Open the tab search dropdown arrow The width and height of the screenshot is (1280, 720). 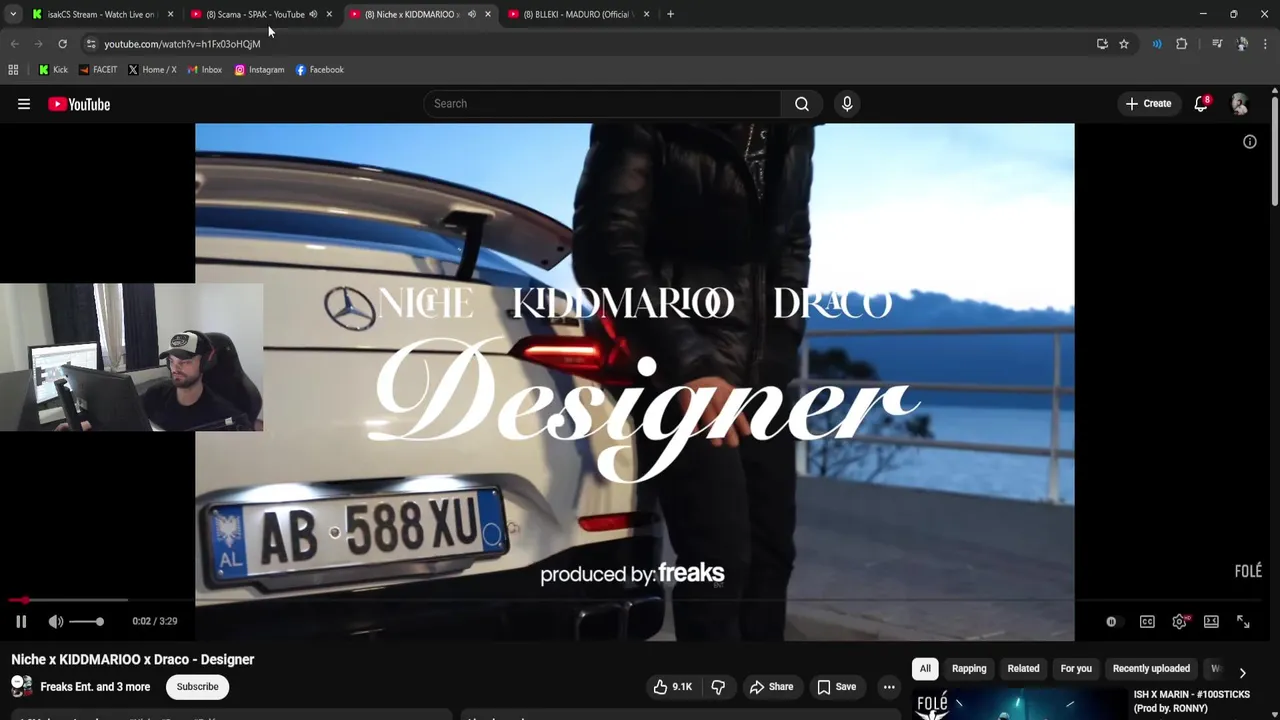[x=13, y=14]
